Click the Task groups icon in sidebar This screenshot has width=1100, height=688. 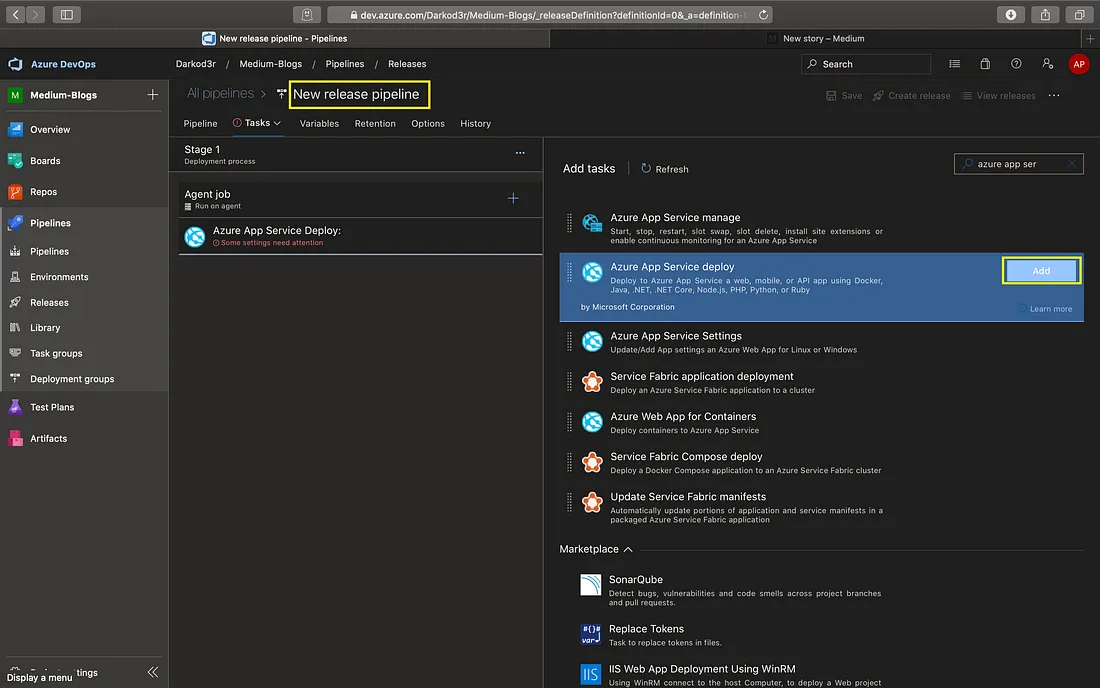click(15, 353)
